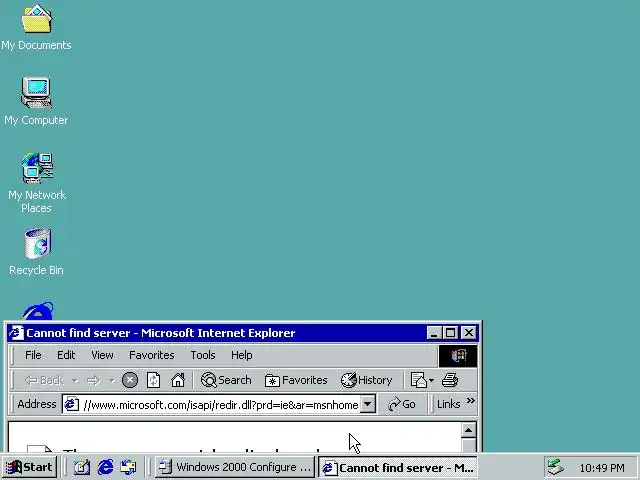Click the page icon in Address bar
The width and height of the screenshot is (640, 480).
click(x=72, y=404)
